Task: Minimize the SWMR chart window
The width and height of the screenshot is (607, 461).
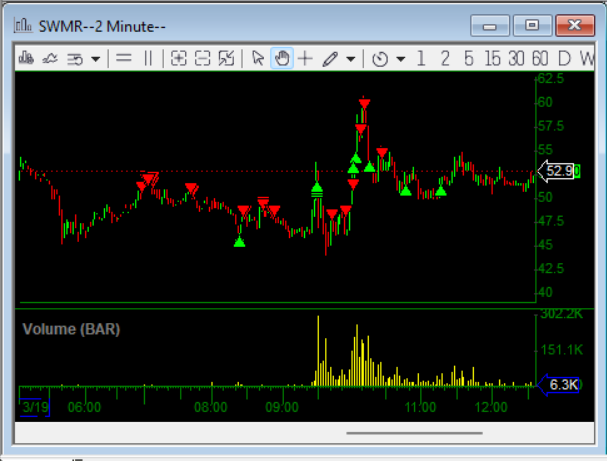Action: (x=490, y=26)
